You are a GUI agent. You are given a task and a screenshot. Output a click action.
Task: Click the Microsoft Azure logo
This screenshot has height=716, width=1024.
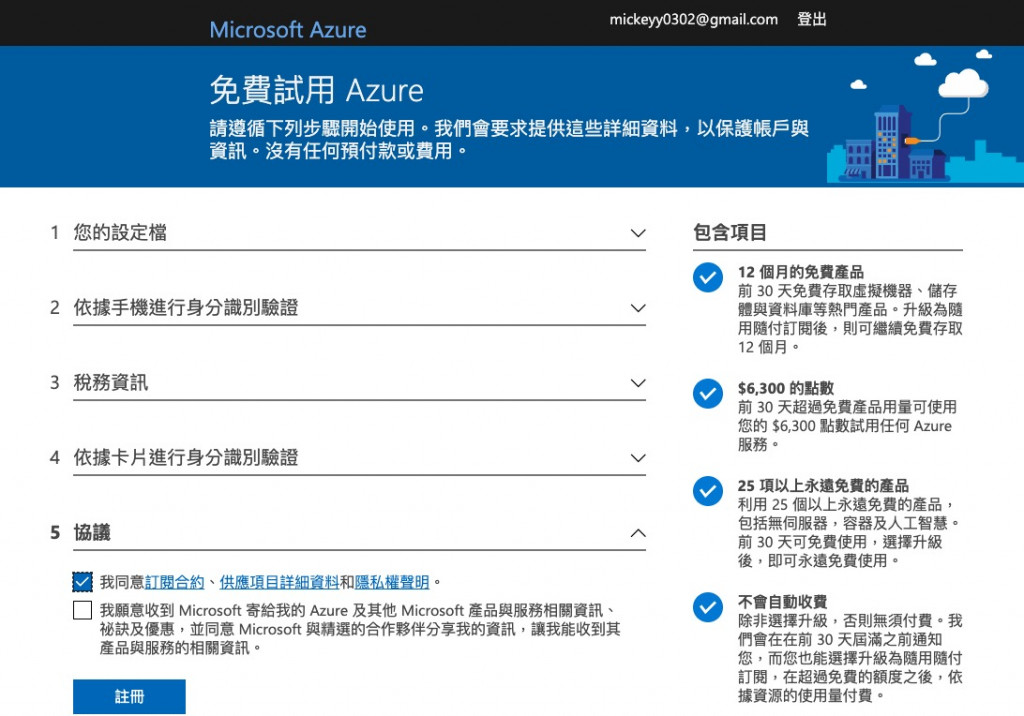pyautogui.click(x=287, y=29)
